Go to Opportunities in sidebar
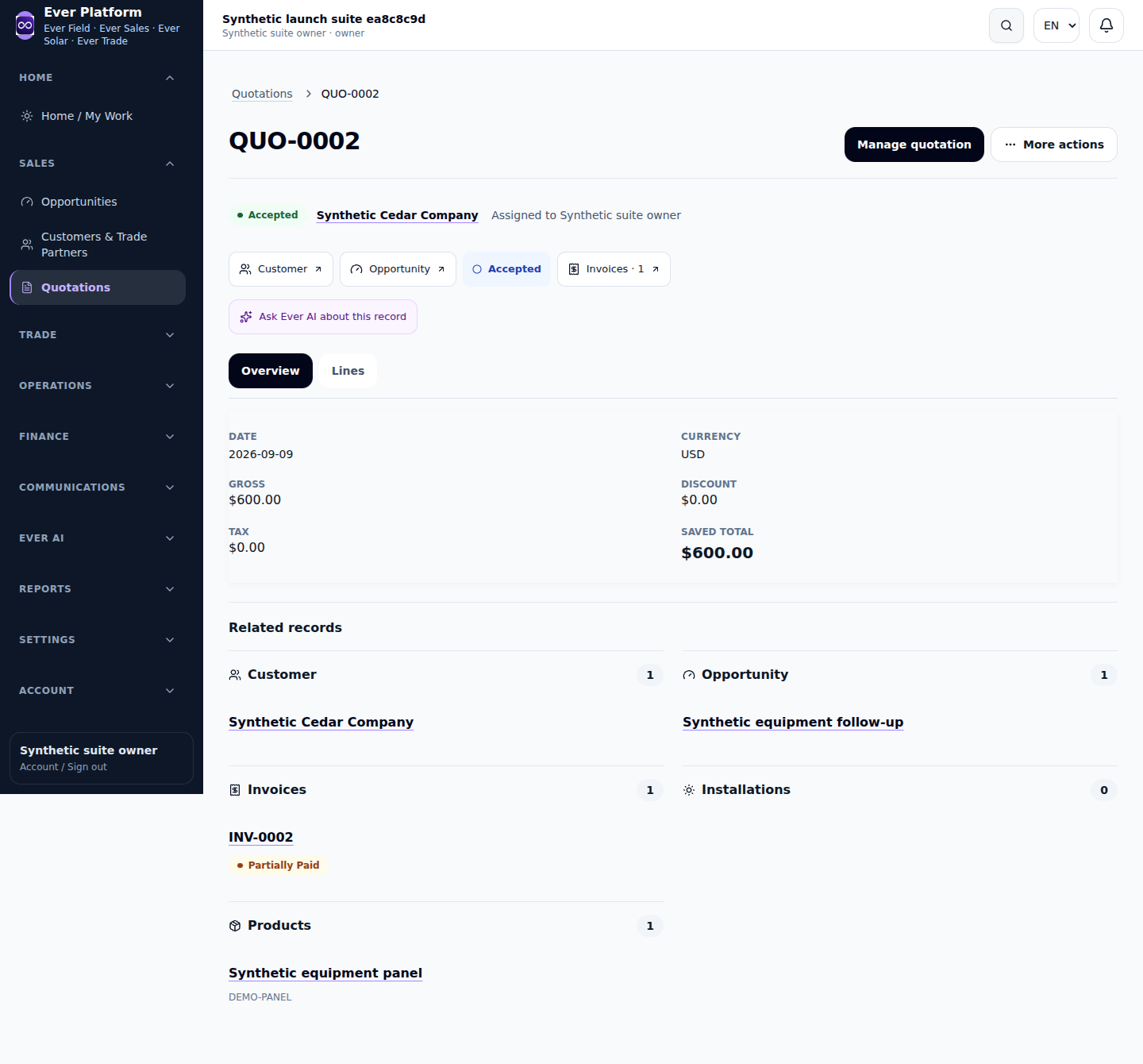Screen dimensions: 1143x1064 coord(98,202)
